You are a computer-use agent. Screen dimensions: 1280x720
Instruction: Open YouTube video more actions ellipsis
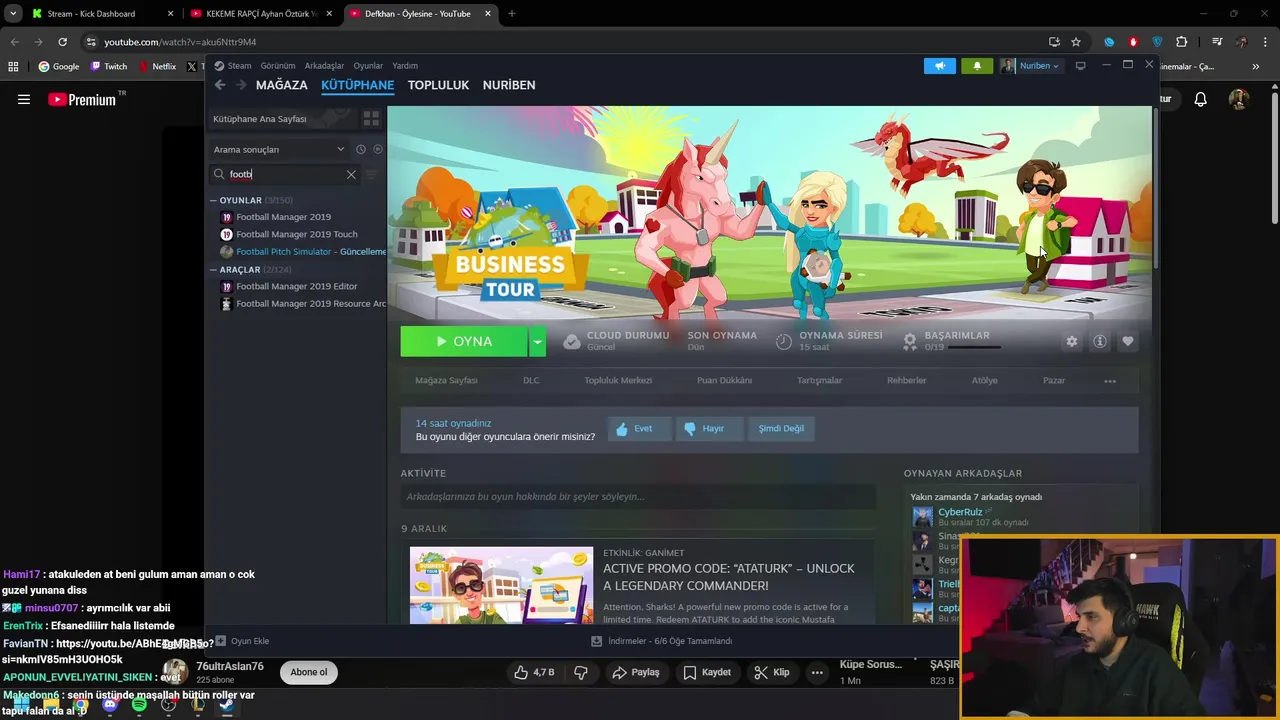[x=817, y=672]
